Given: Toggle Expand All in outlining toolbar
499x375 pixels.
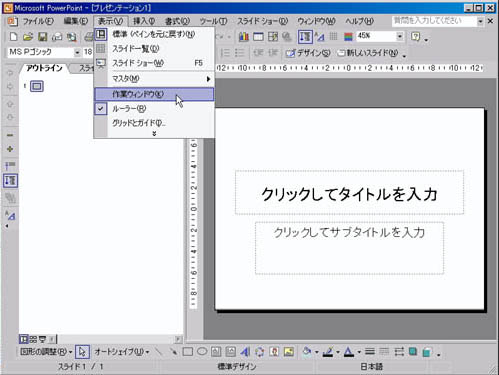Looking at the screenshot, I should point(10,181).
